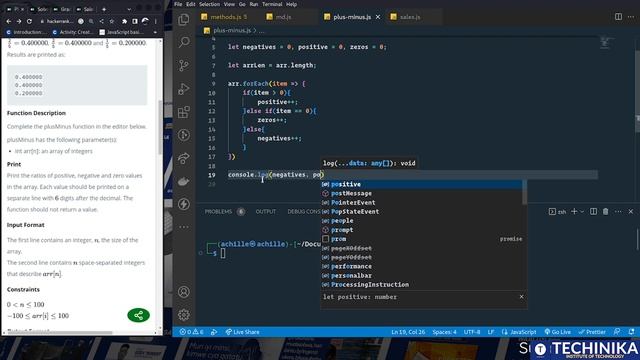The width and height of the screenshot is (640, 360).
Task: Click Go Live in the status bar
Action: (558, 332)
